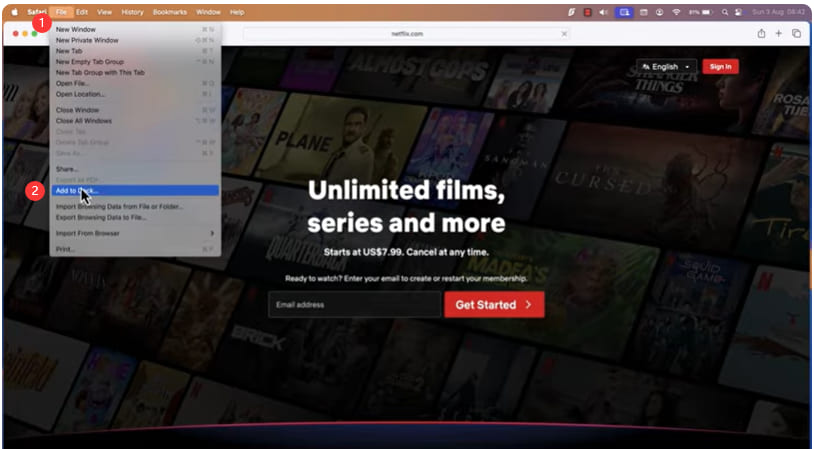The width and height of the screenshot is (814, 449).
Task: Select Export Browsing Data to File
Action: tap(135, 217)
